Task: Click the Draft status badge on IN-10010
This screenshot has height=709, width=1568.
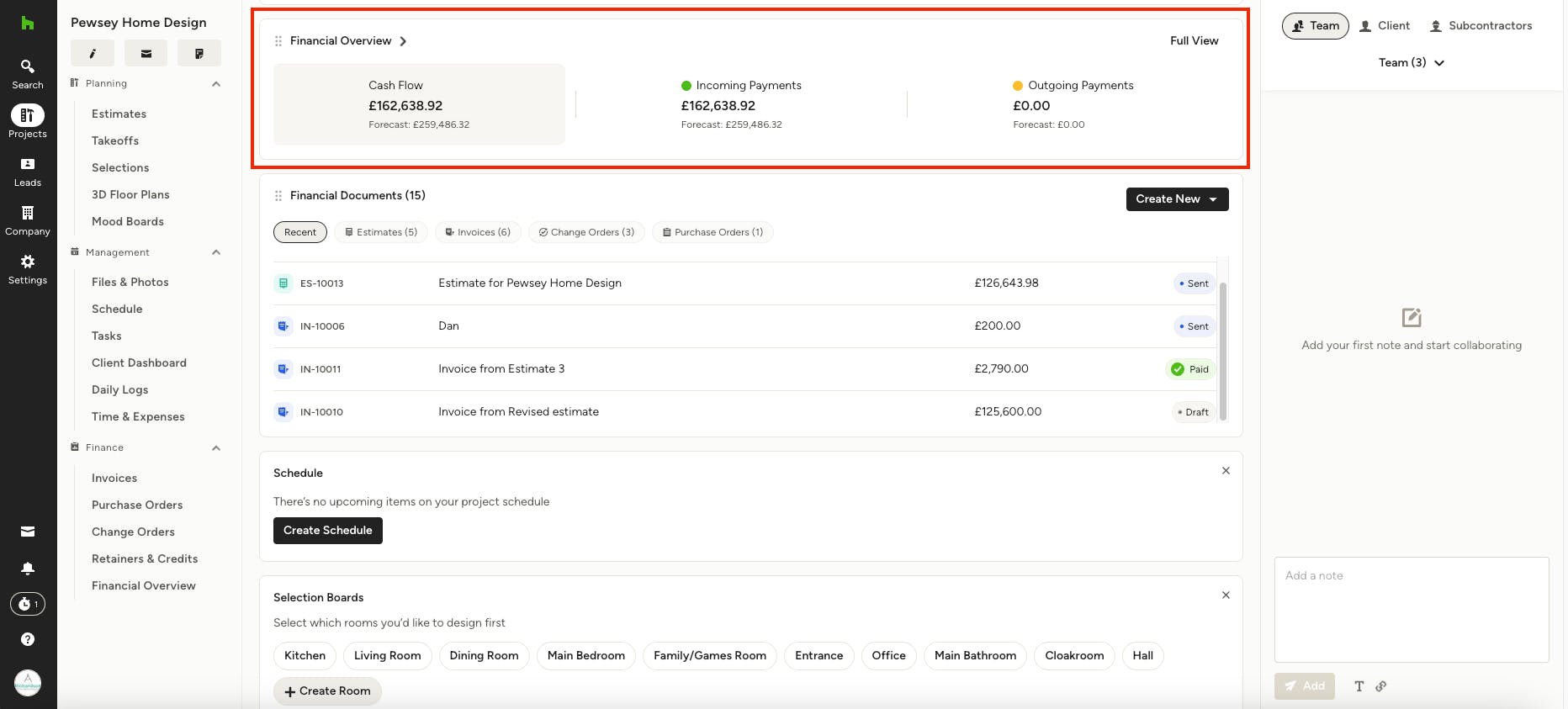Action: (1194, 412)
